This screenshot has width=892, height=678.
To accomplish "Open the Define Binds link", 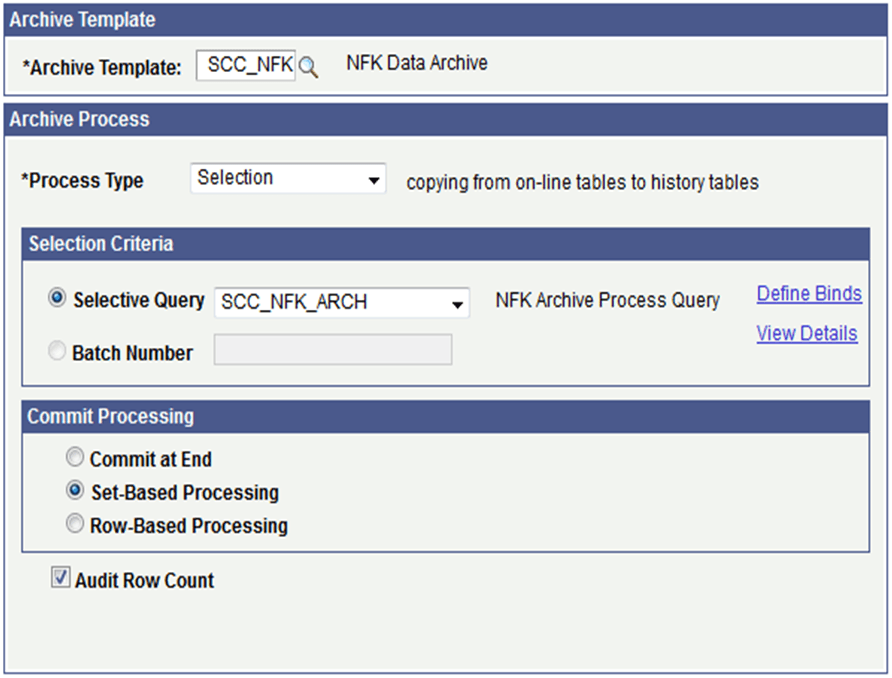I will coord(809,293).
